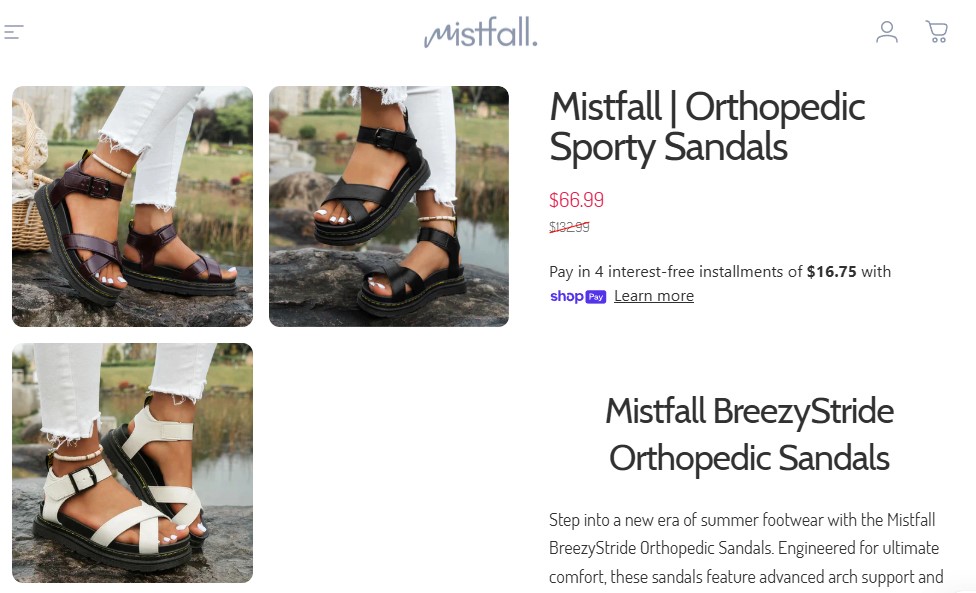Click the Step into a new era sentence

pos(742,520)
